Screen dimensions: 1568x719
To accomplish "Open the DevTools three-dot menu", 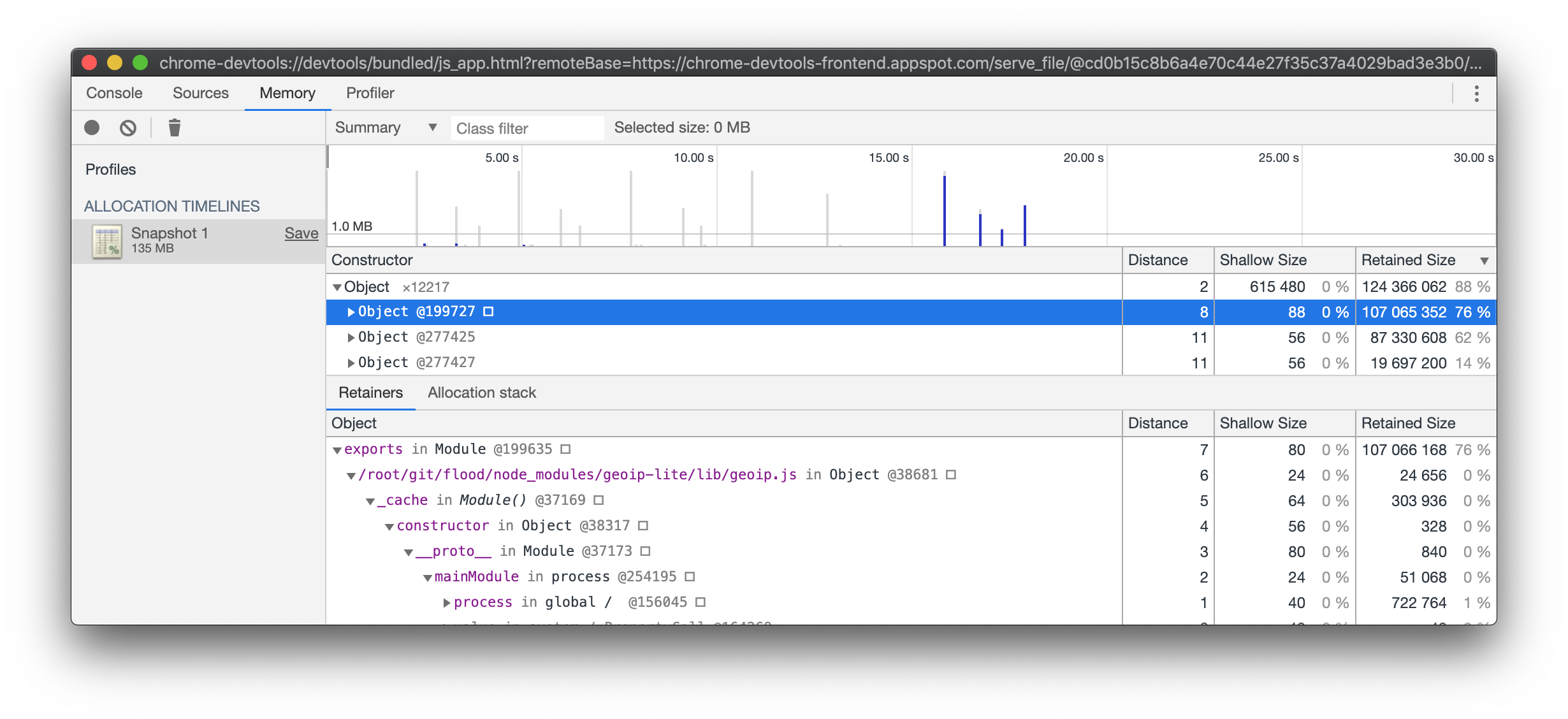I will (1476, 94).
